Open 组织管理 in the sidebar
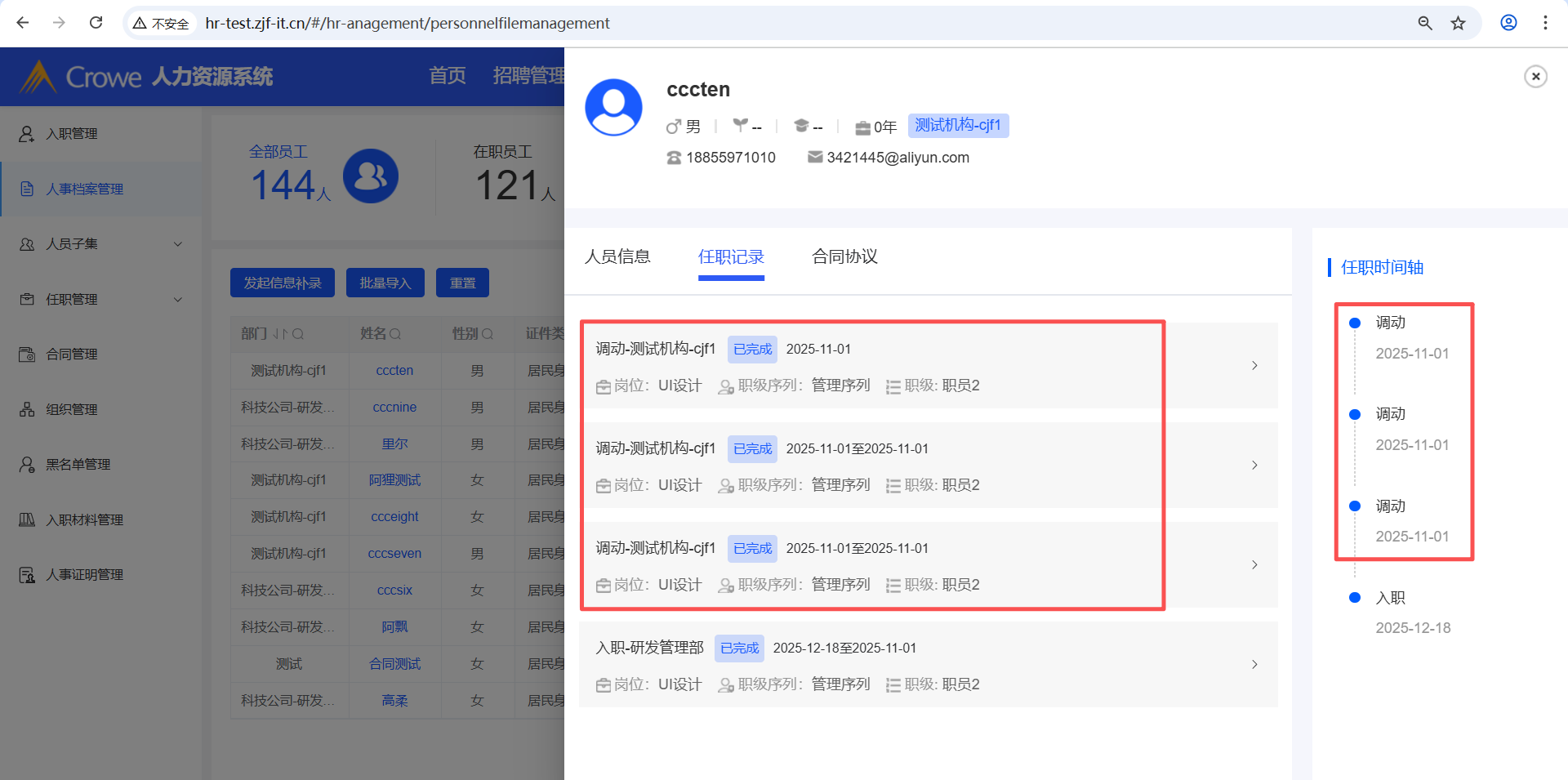The image size is (1568, 780). tap(72, 409)
